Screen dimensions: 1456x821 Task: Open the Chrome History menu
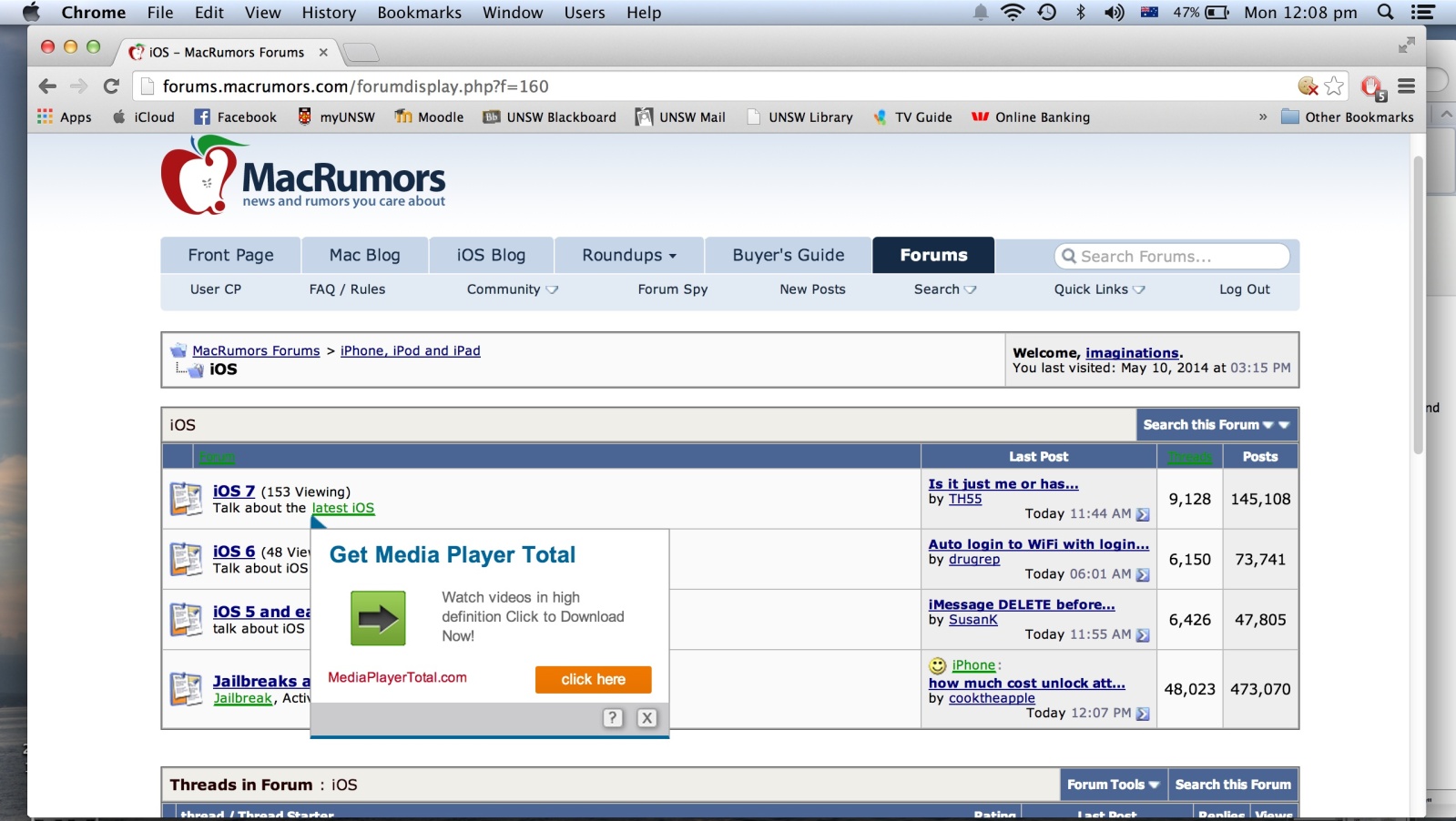pyautogui.click(x=329, y=12)
